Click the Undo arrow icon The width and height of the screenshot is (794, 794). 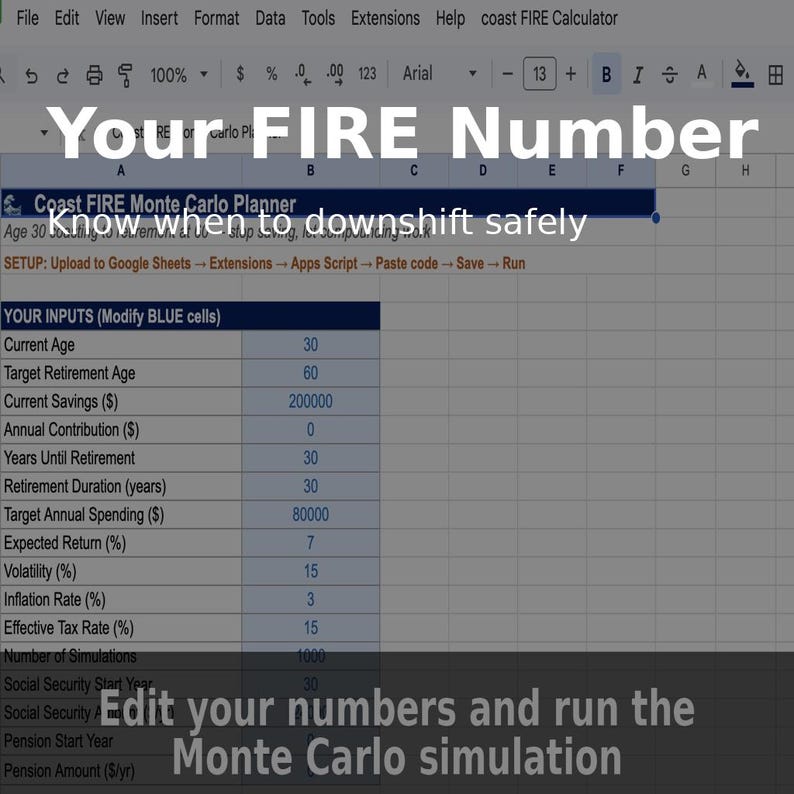(31, 75)
